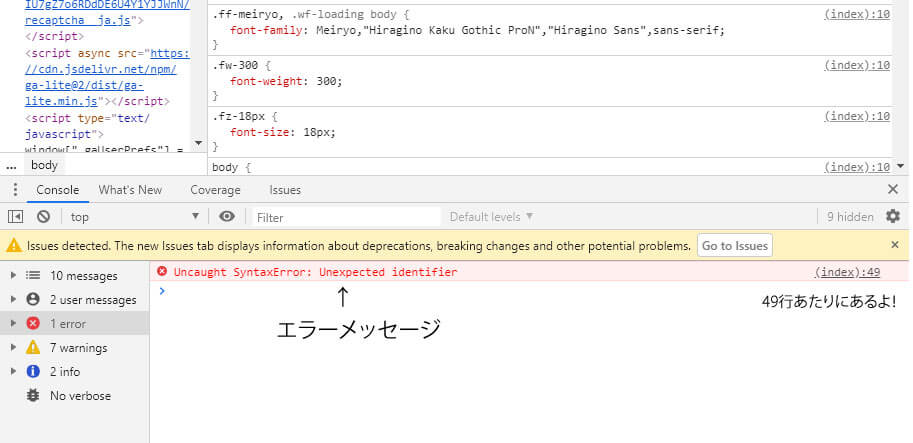Click body selector in Styles
The image size is (913, 443).
point(225,167)
